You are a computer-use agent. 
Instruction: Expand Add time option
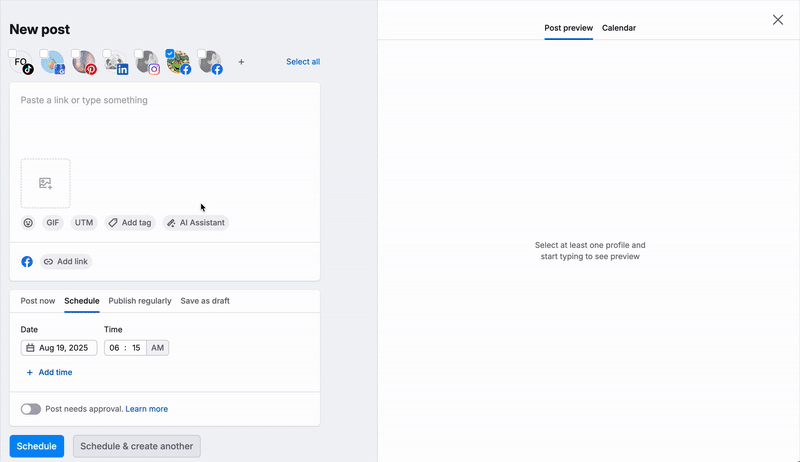49,372
